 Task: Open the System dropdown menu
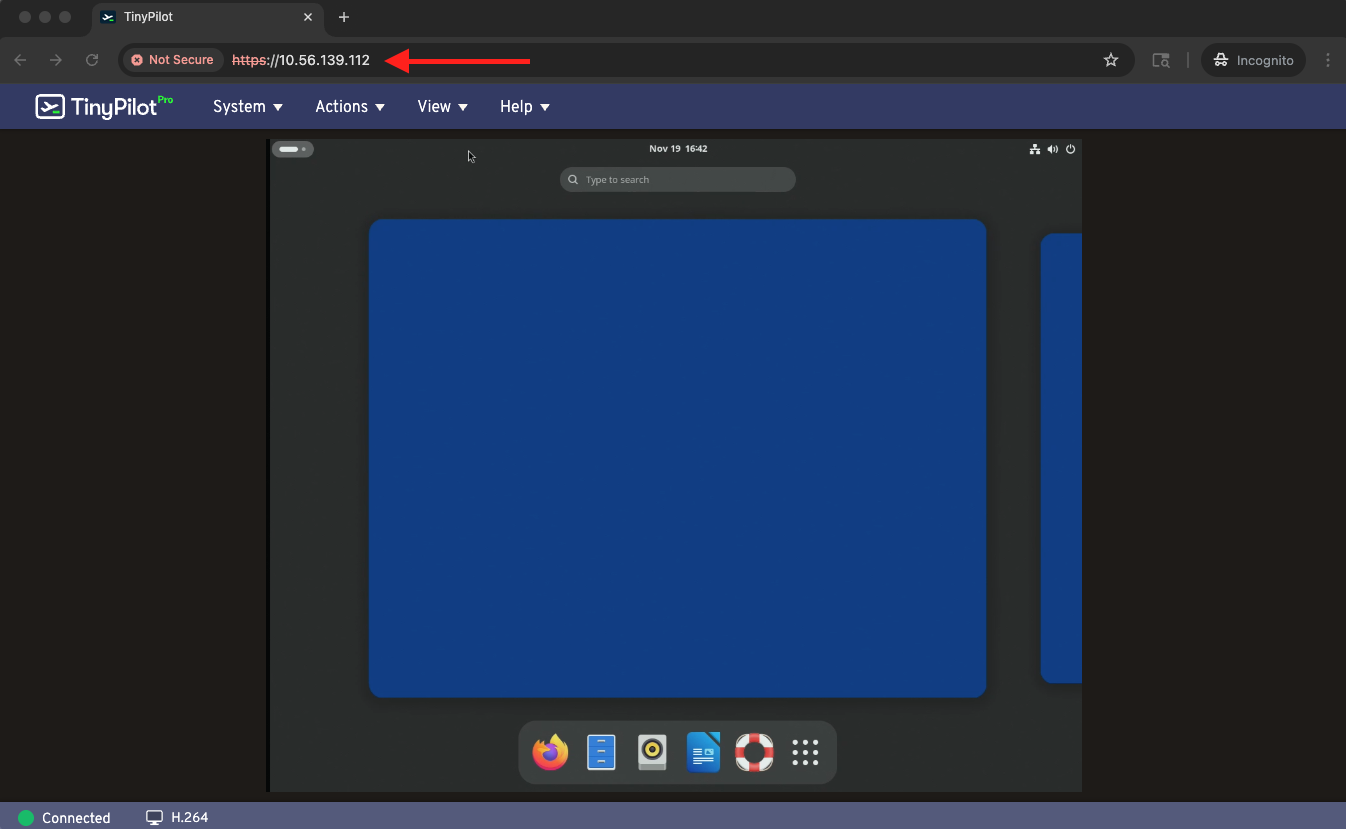pos(247,106)
